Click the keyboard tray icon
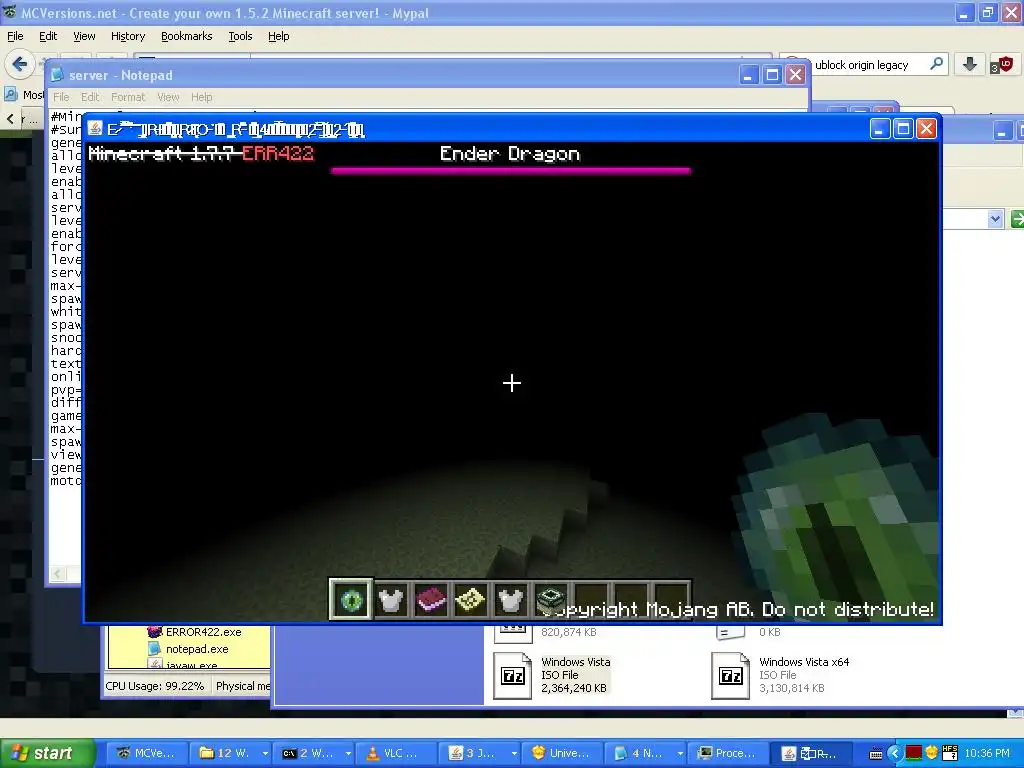 tap(876, 754)
